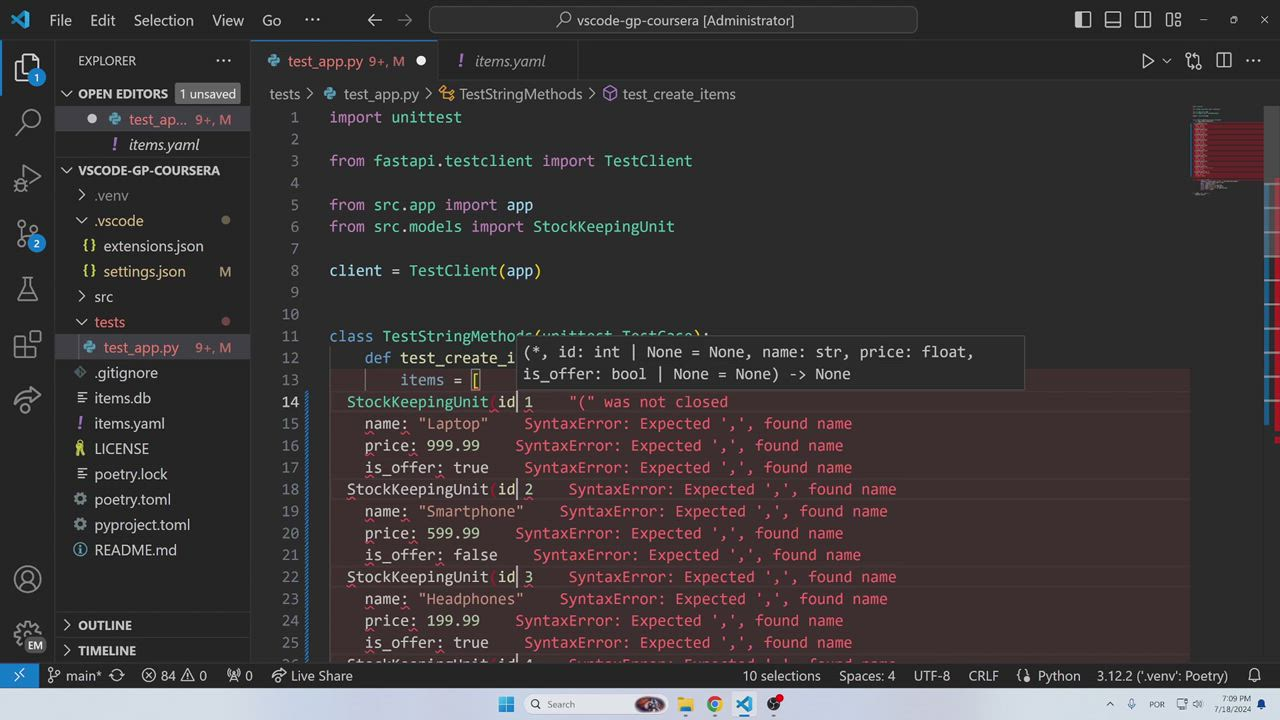
Task: Open the notifications bell in status bar
Action: point(1254,676)
